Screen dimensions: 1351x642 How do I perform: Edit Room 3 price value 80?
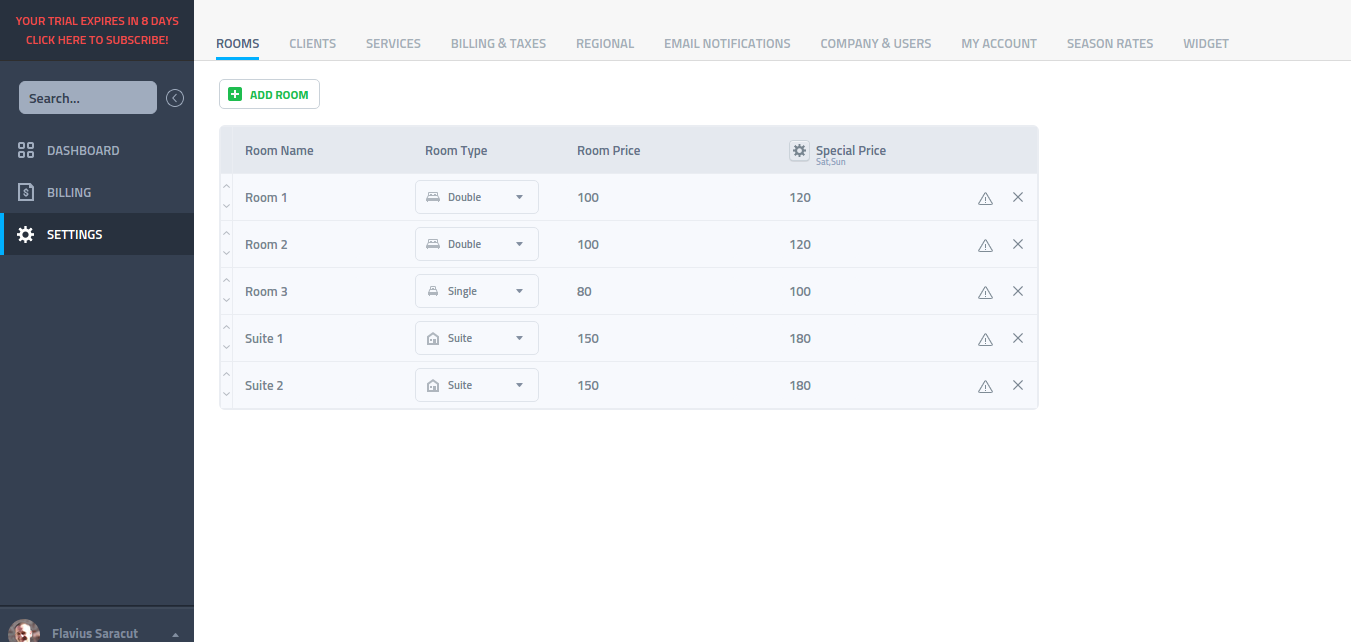click(584, 291)
